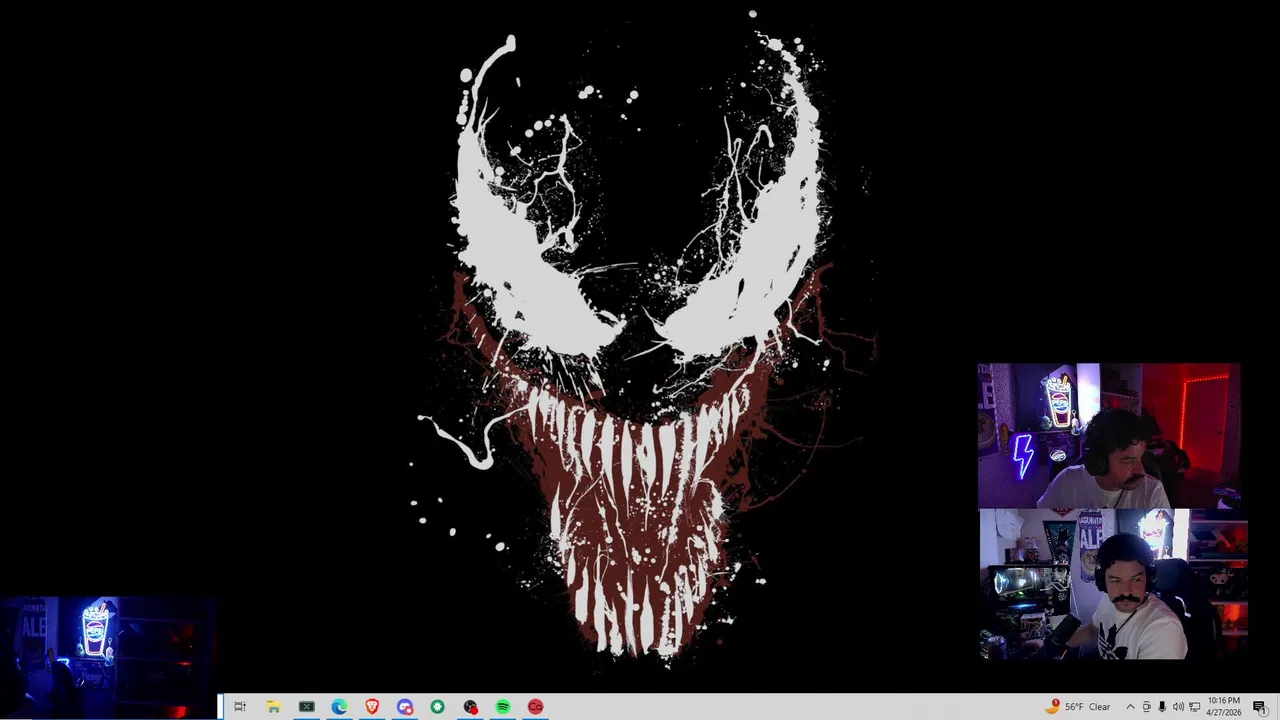Viewport: 1280px width, 720px height.
Task: Open the Discord taskbar icon
Action: (x=405, y=707)
